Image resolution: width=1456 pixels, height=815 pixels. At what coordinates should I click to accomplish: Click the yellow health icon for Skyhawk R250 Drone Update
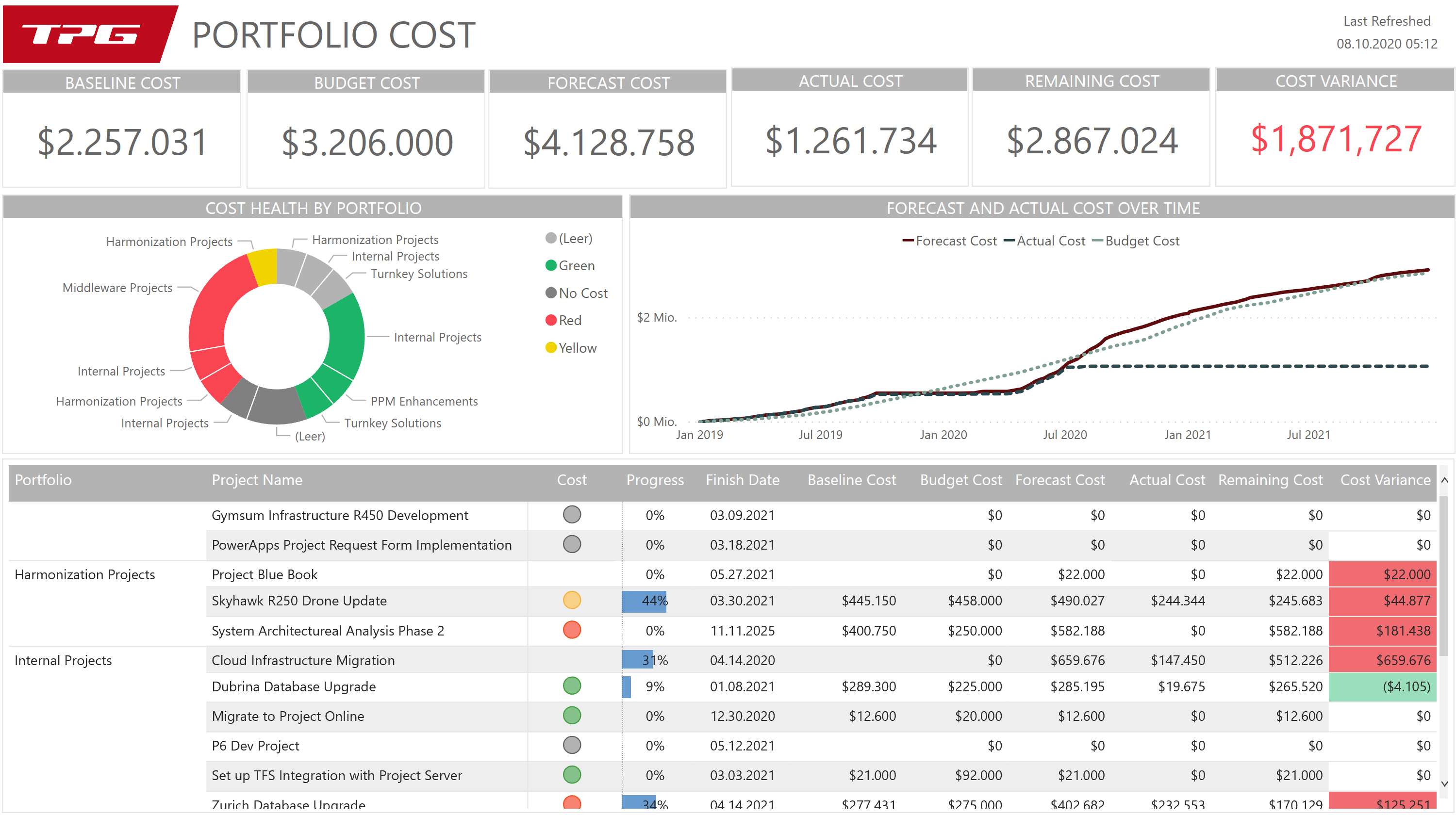(572, 601)
